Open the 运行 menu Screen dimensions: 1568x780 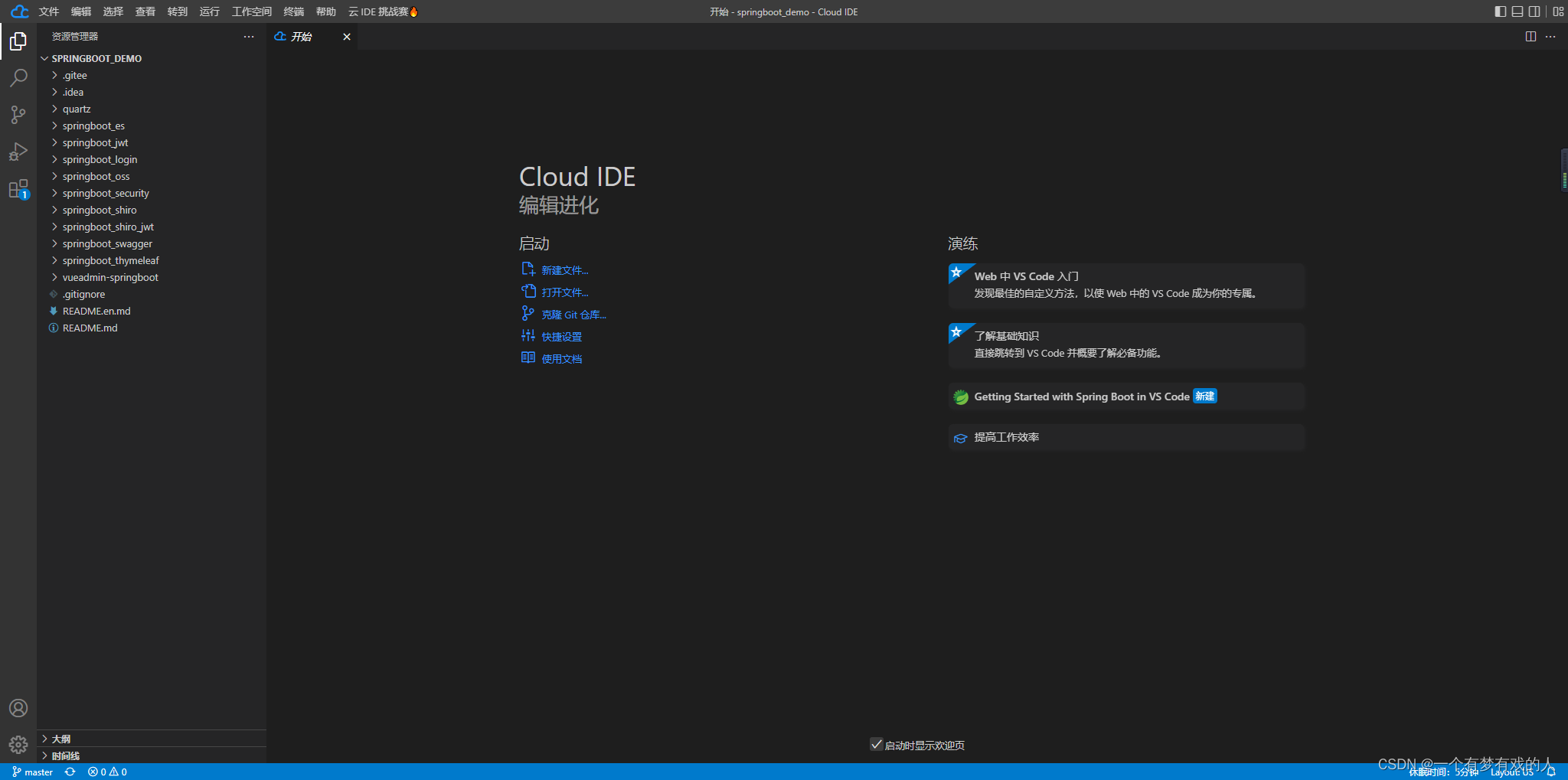210,11
